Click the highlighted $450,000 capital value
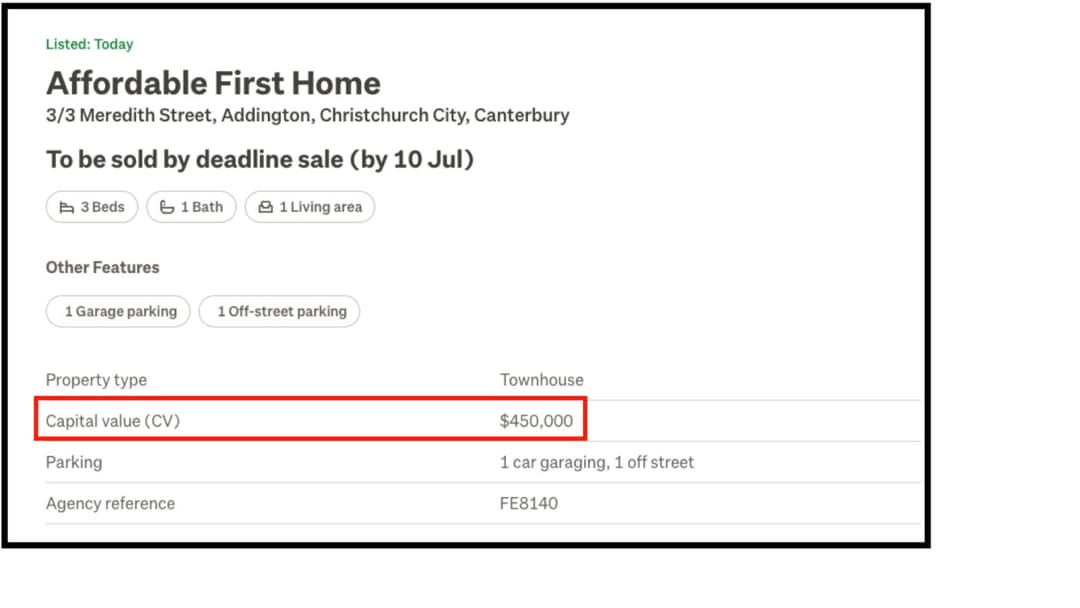 pyautogui.click(x=536, y=421)
